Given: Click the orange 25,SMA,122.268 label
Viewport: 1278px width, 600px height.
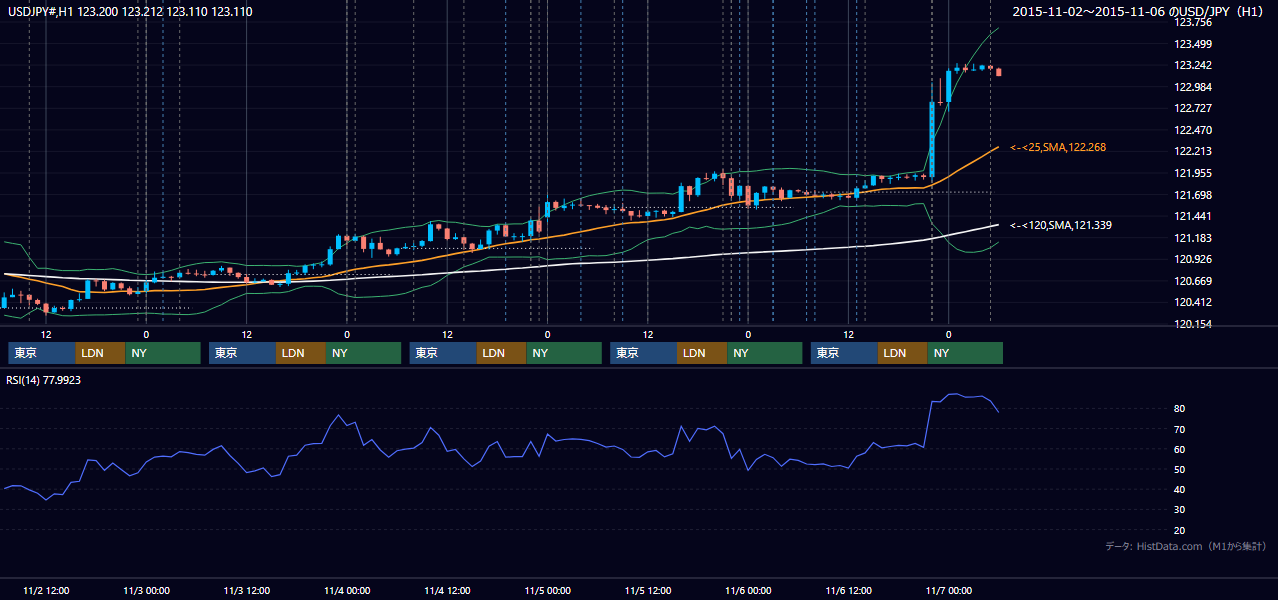Looking at the screenshot, I should [1058, 148].
